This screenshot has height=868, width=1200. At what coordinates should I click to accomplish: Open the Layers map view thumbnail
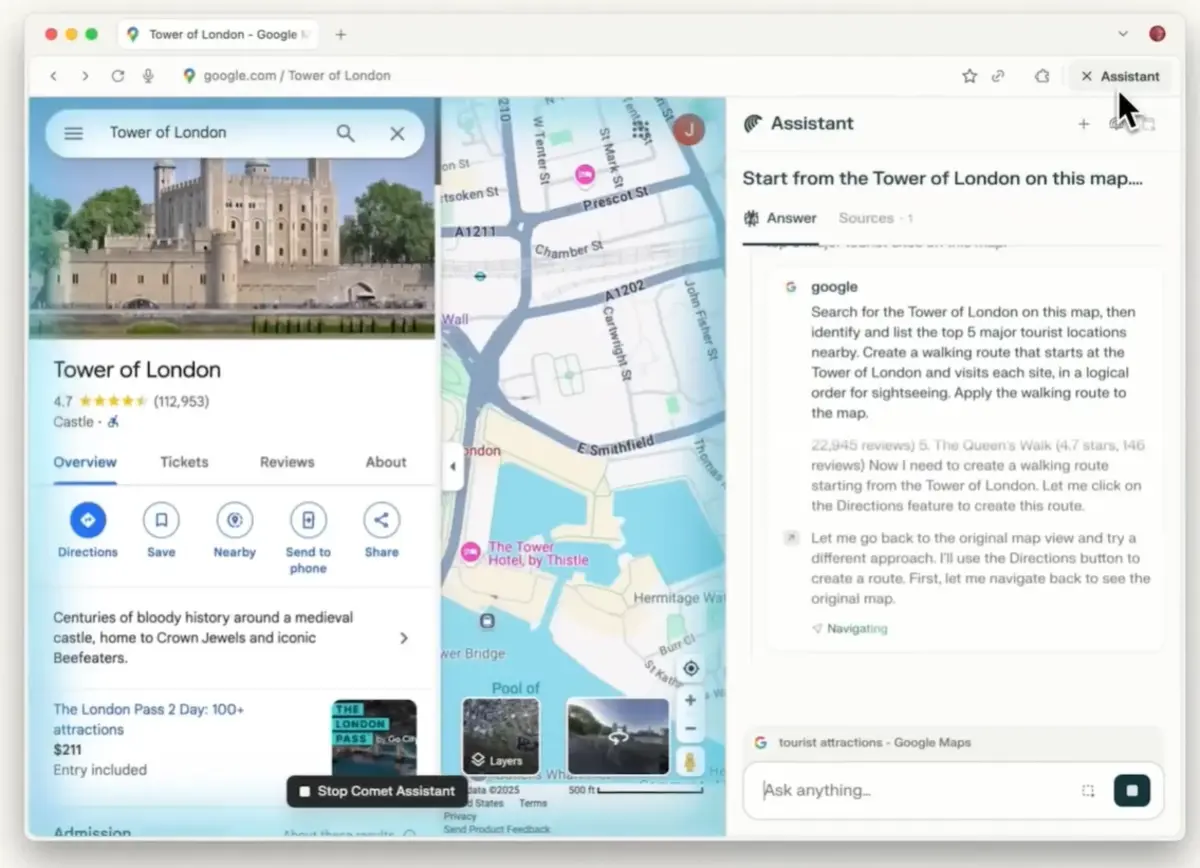(x=501, y=737)
